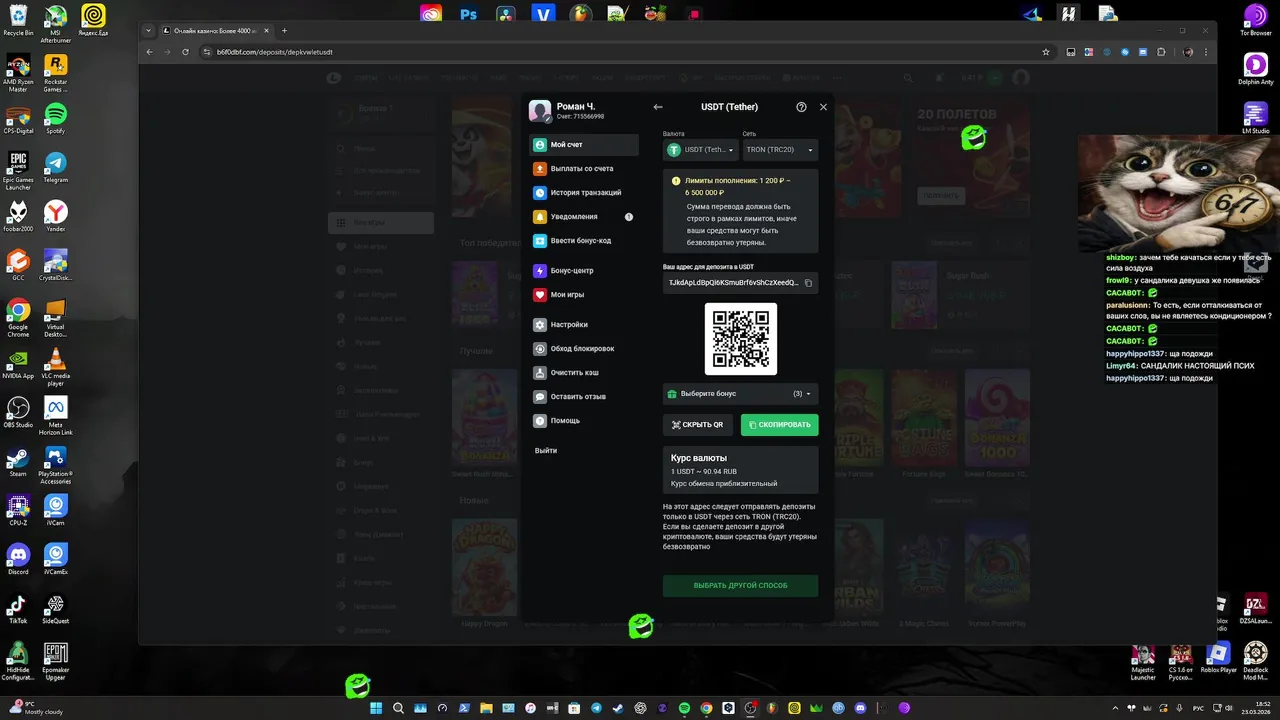Open Spotify desktop shortcut
Viewport: 1280px width, 720px height.
tap(56, 118)
